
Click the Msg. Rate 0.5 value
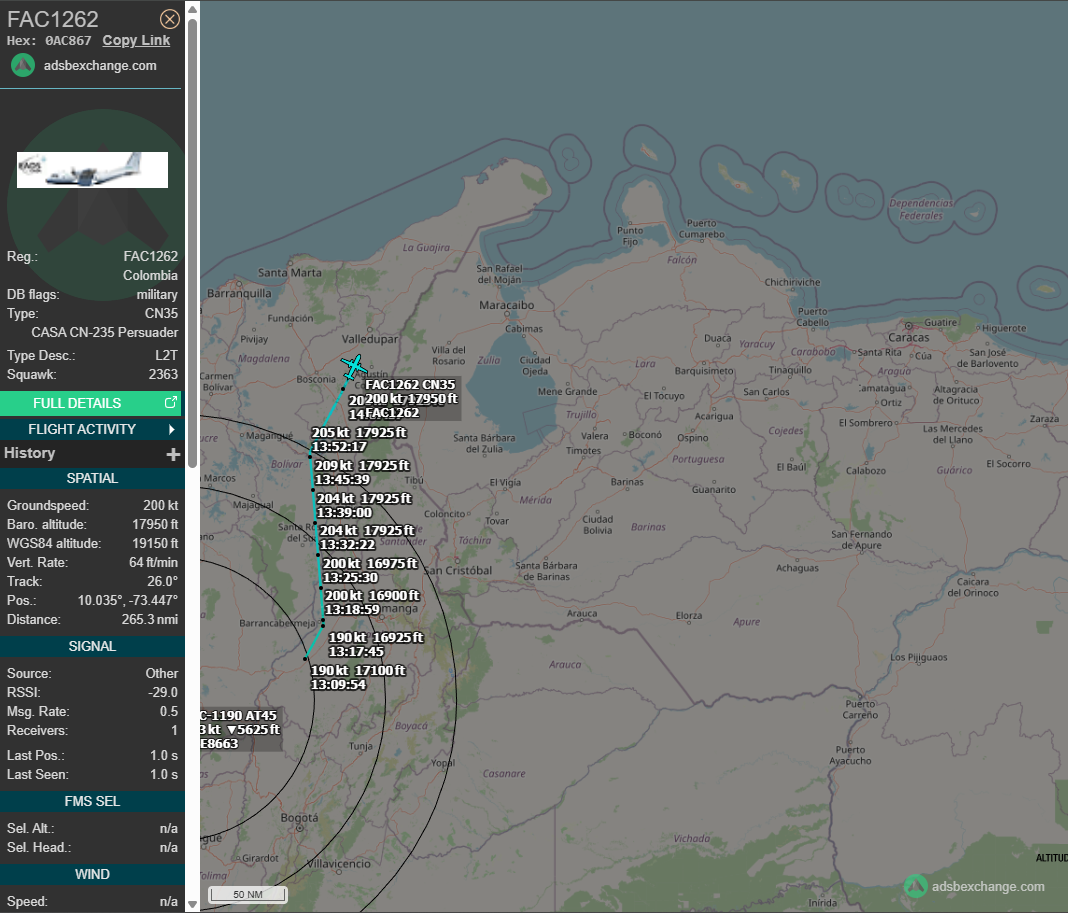tap(169, 711)
